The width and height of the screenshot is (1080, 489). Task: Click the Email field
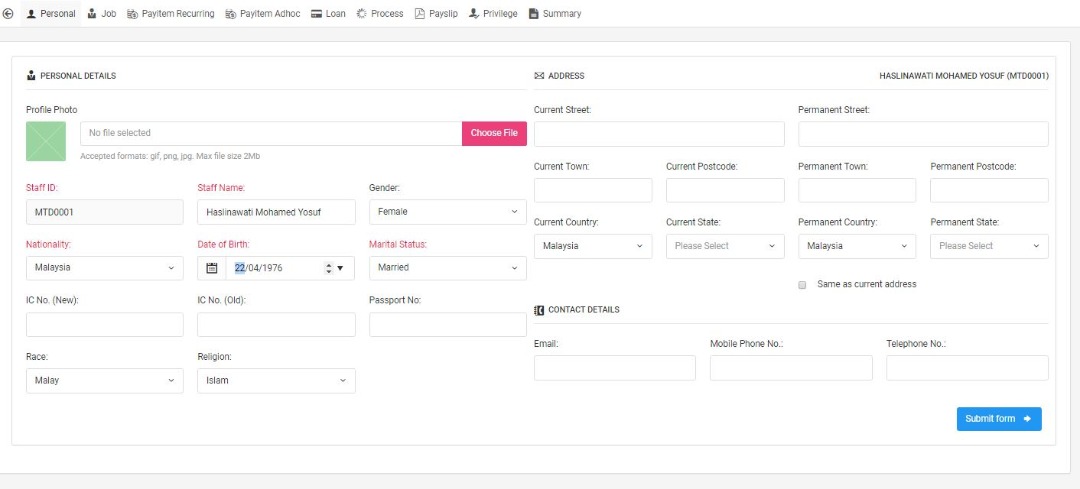click(x=615, y=368)
